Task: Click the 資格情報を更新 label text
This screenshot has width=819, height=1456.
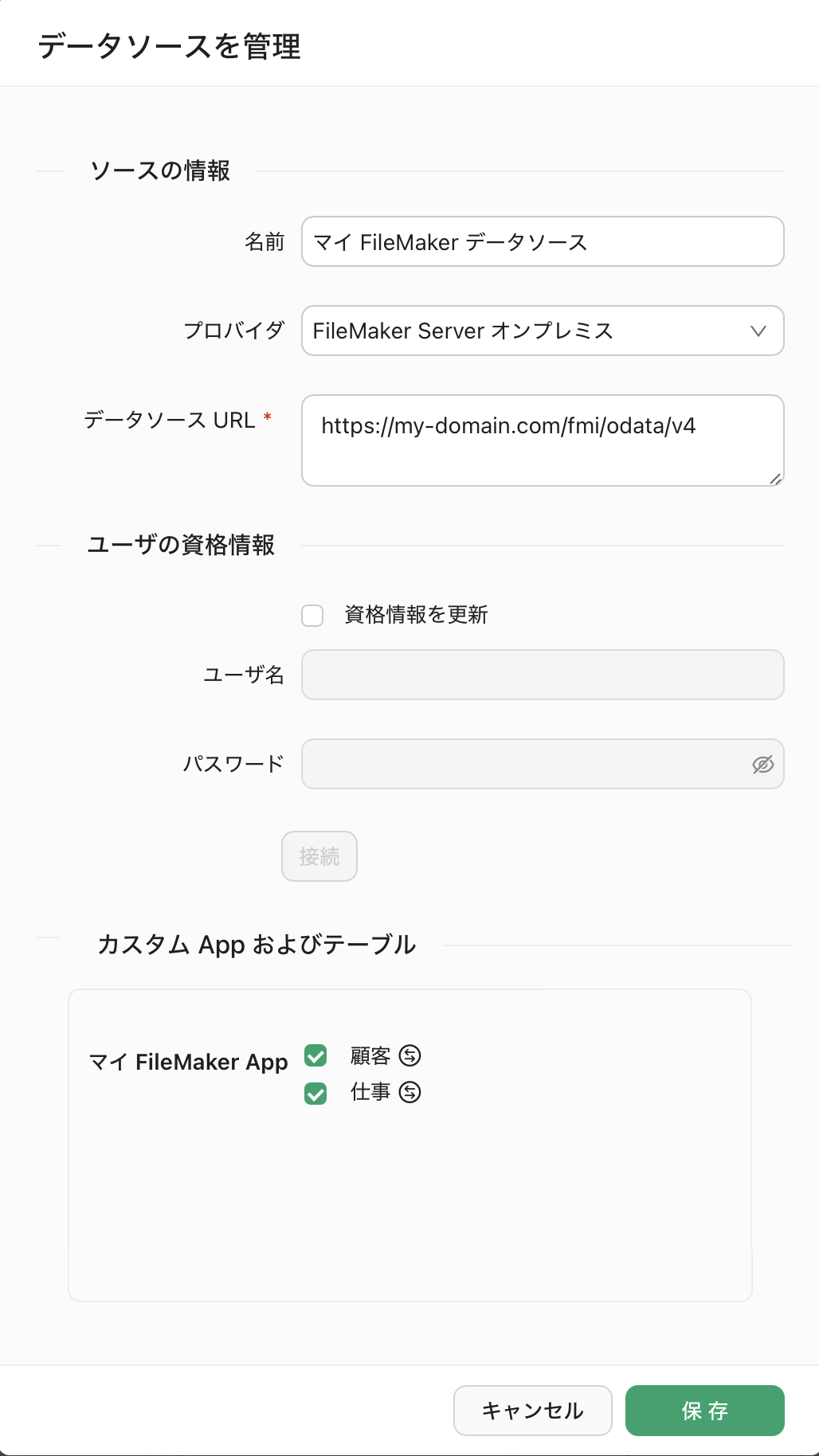Action: (416, 615)
